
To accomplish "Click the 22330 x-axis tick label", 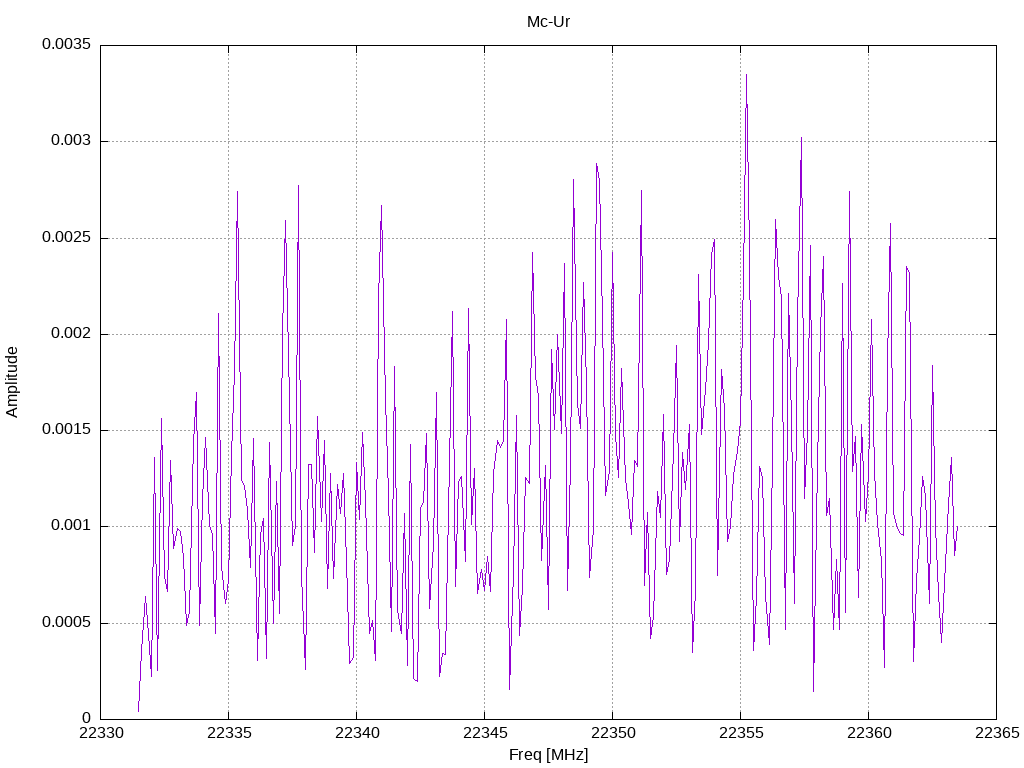I will 101,733.
